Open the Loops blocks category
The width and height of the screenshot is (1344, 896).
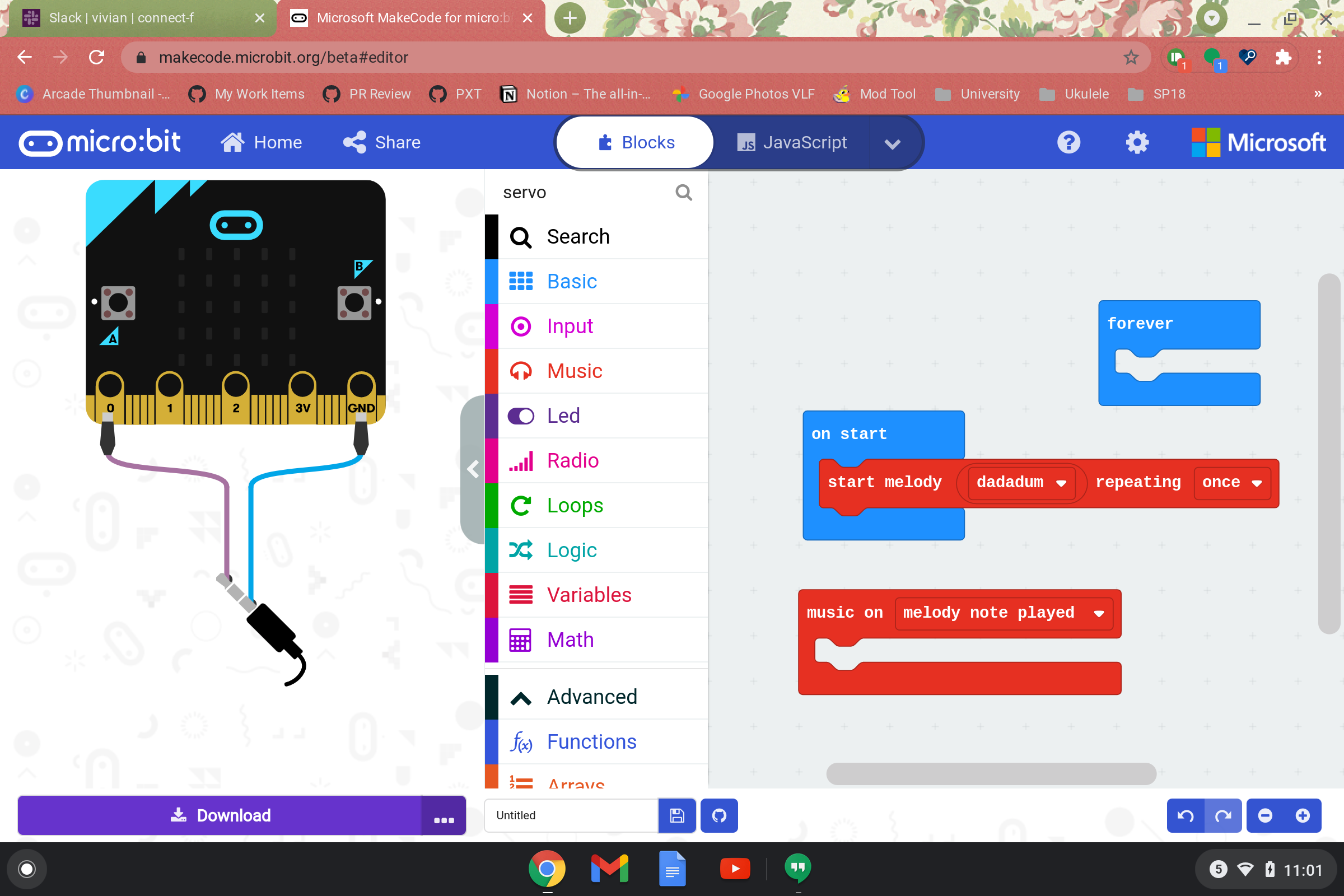click(596, 505)
